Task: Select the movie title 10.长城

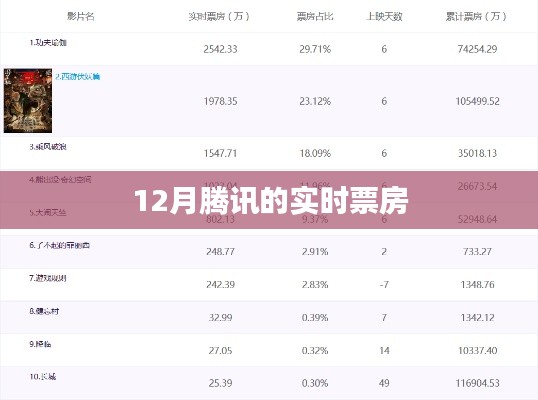Action: coord(43,377)
